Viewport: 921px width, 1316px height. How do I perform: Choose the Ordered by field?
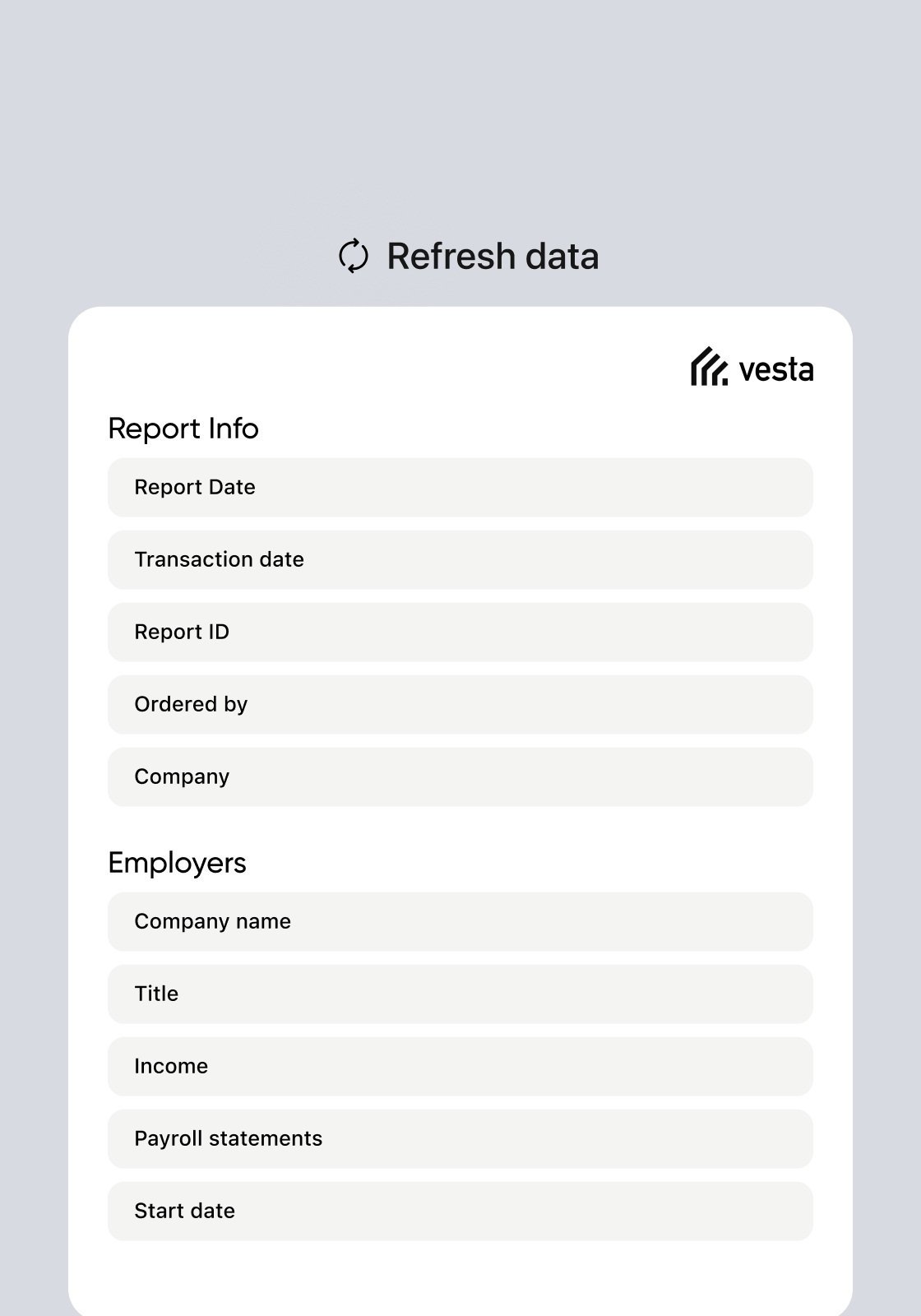pyautogui.click(x=460, y=705)
